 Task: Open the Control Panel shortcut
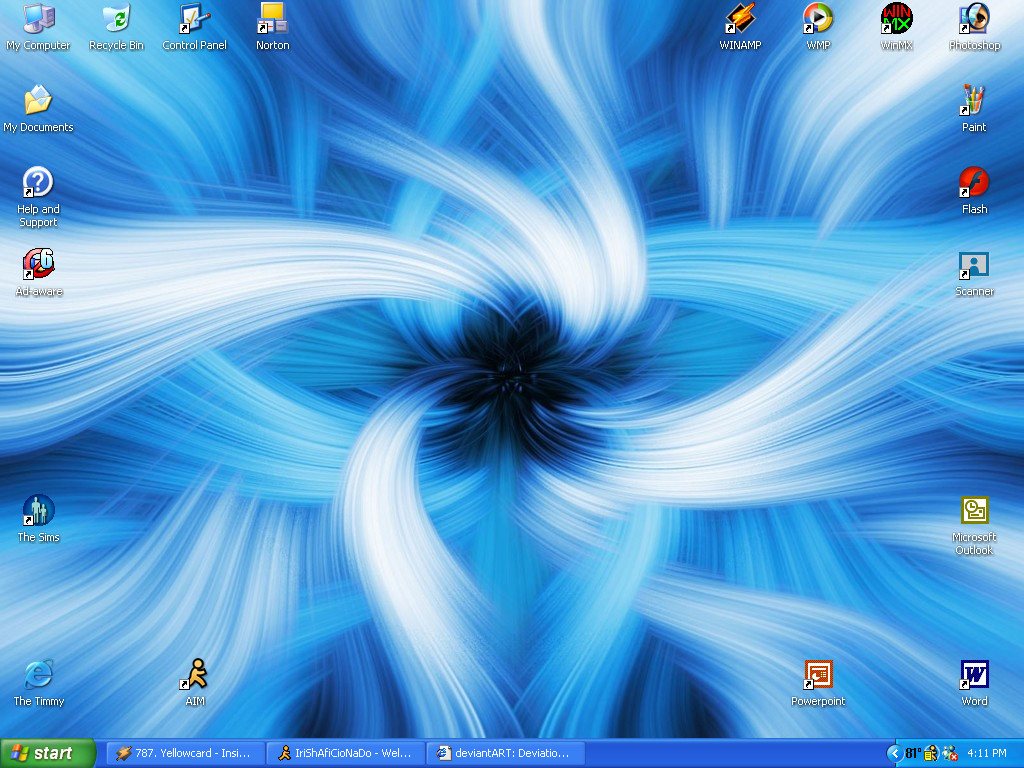195,27
